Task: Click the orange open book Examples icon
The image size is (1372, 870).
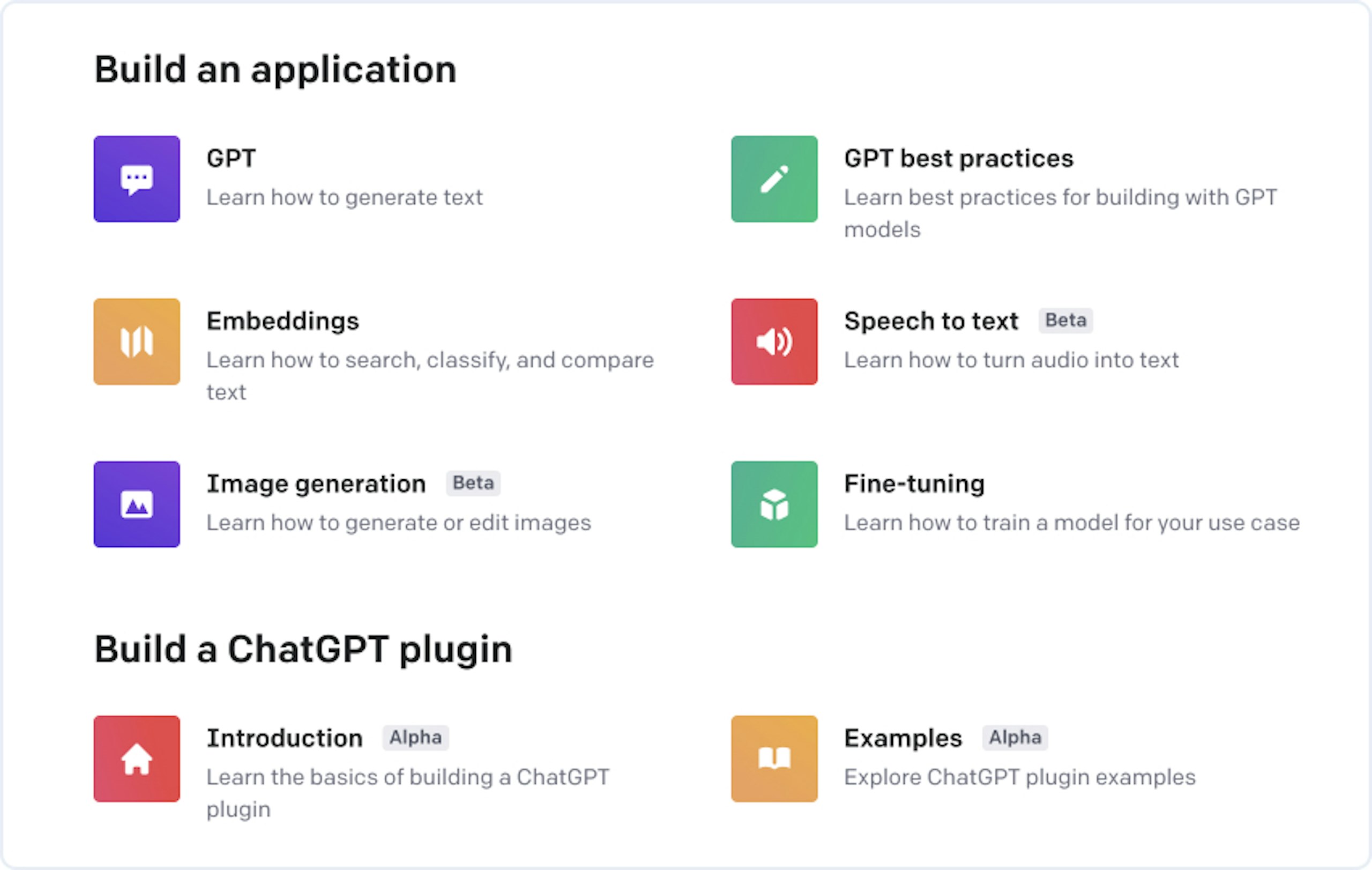Action: [x=774, y=759]
